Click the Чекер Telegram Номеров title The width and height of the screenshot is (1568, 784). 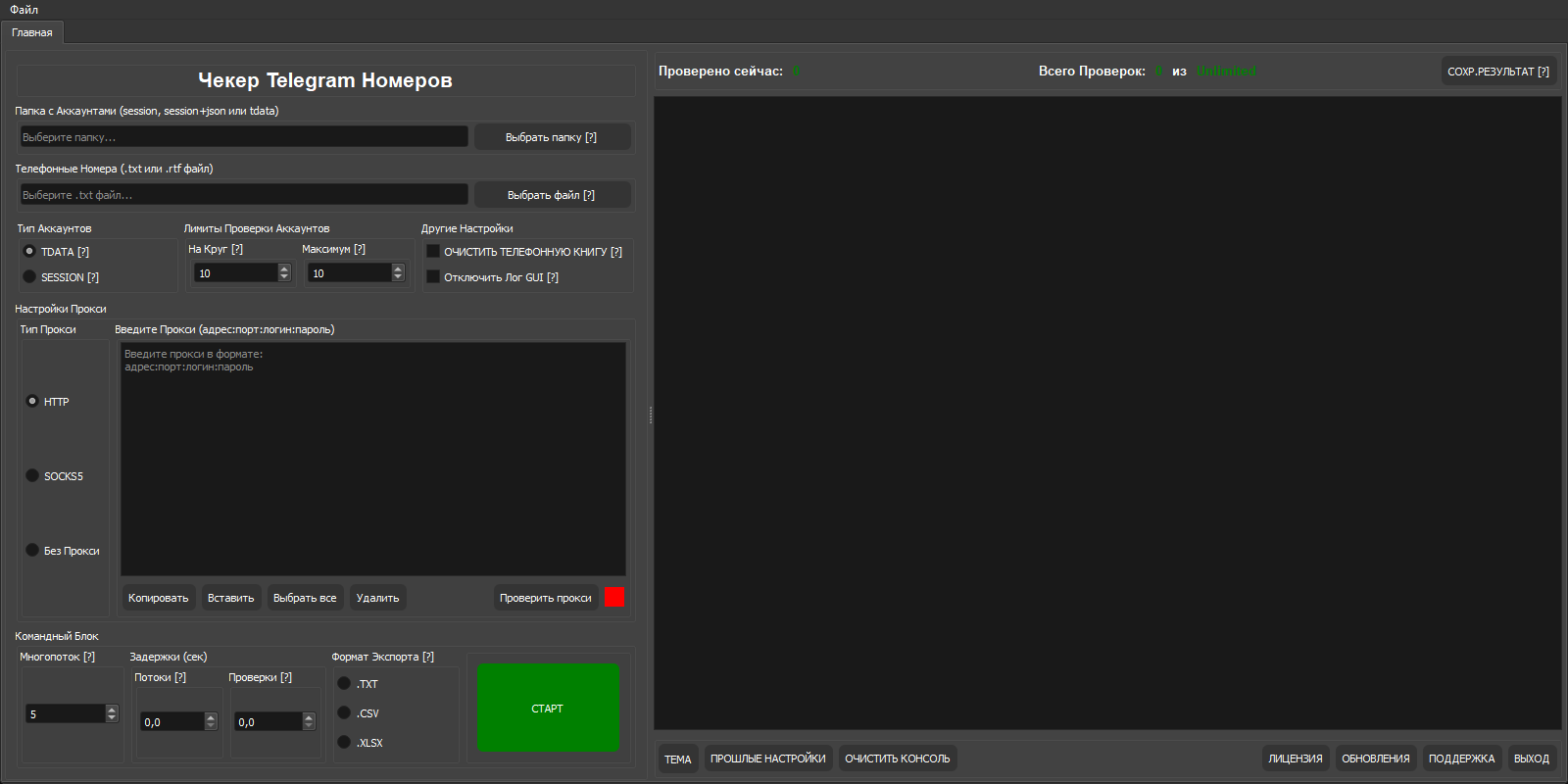[x=325, y=80]
